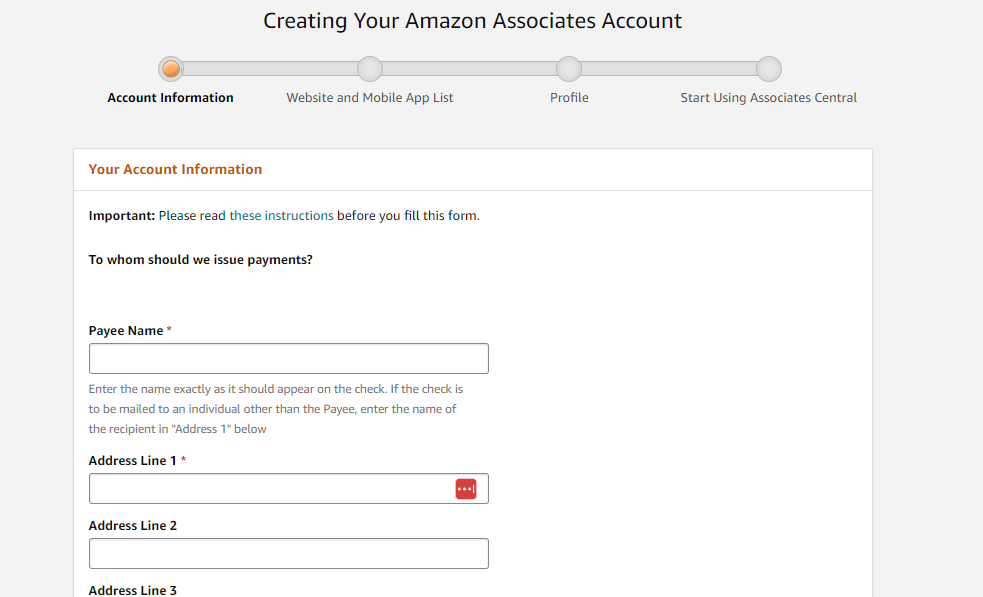Image resolution: width=983 pixels, height=597 pixels.
Task: Click the red password manager icon in Address Line 1
Action: point(466,489)
